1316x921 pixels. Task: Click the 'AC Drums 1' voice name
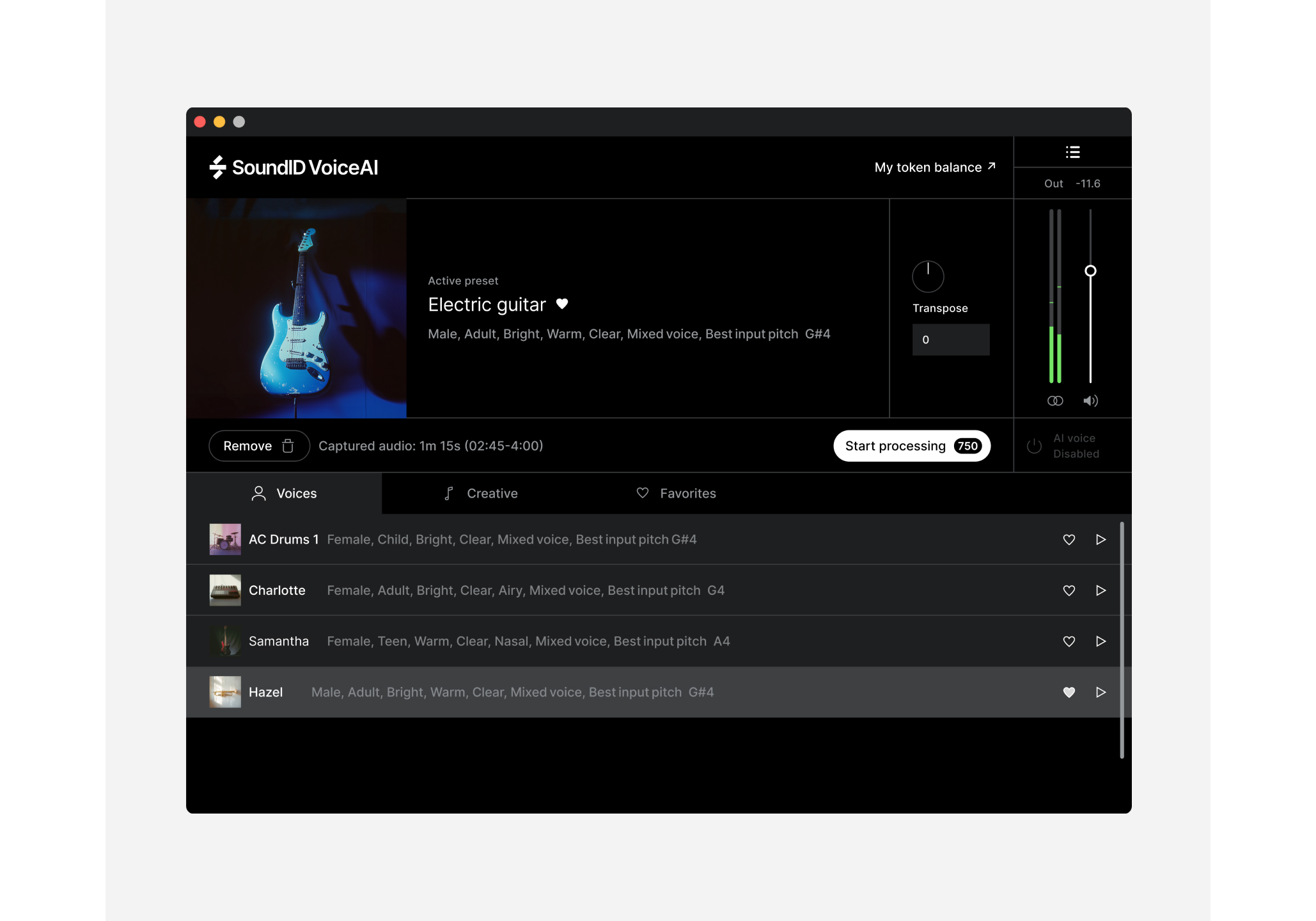[283, 539]
